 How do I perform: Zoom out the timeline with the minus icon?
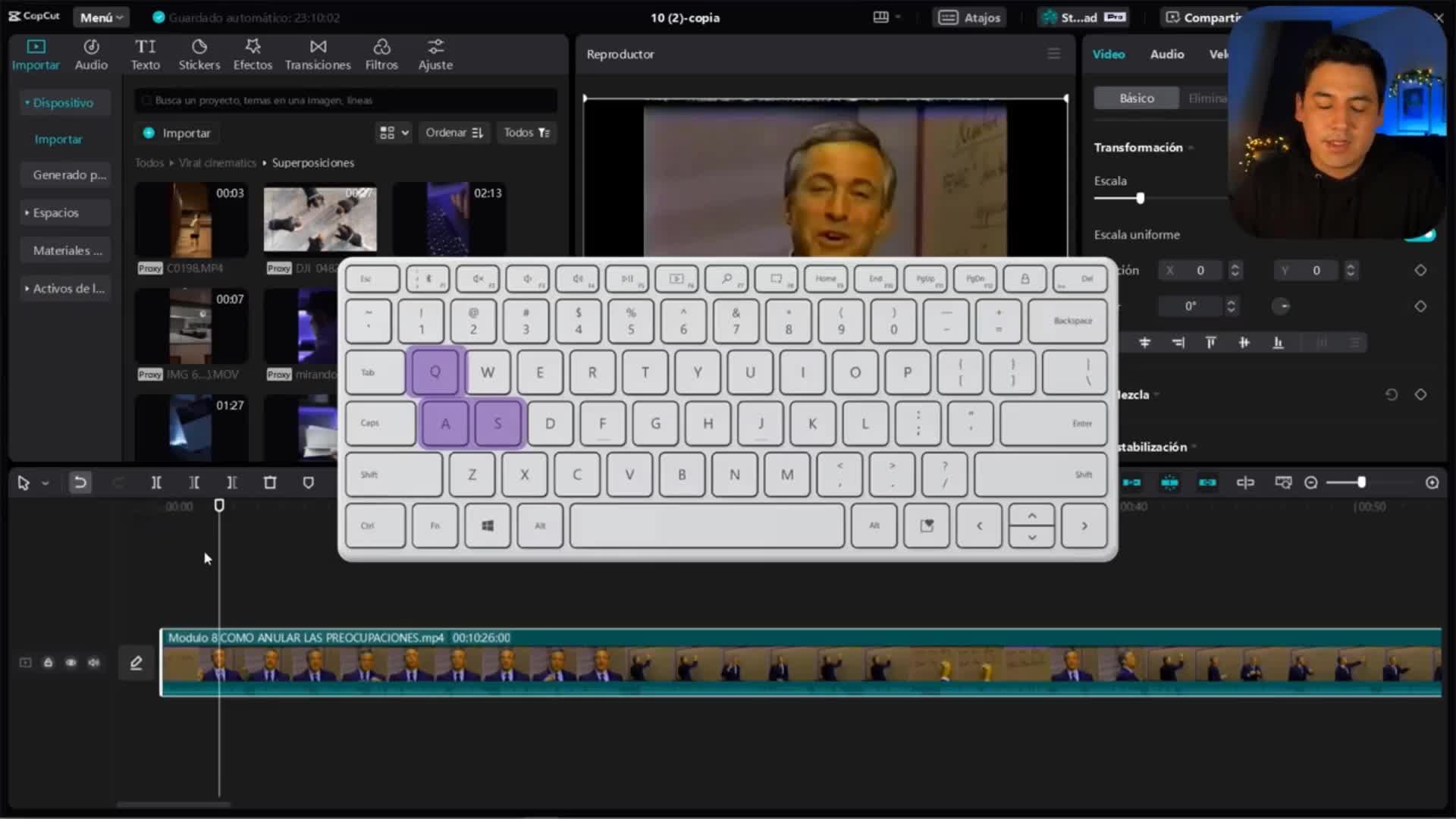(x=1310, y=483)
